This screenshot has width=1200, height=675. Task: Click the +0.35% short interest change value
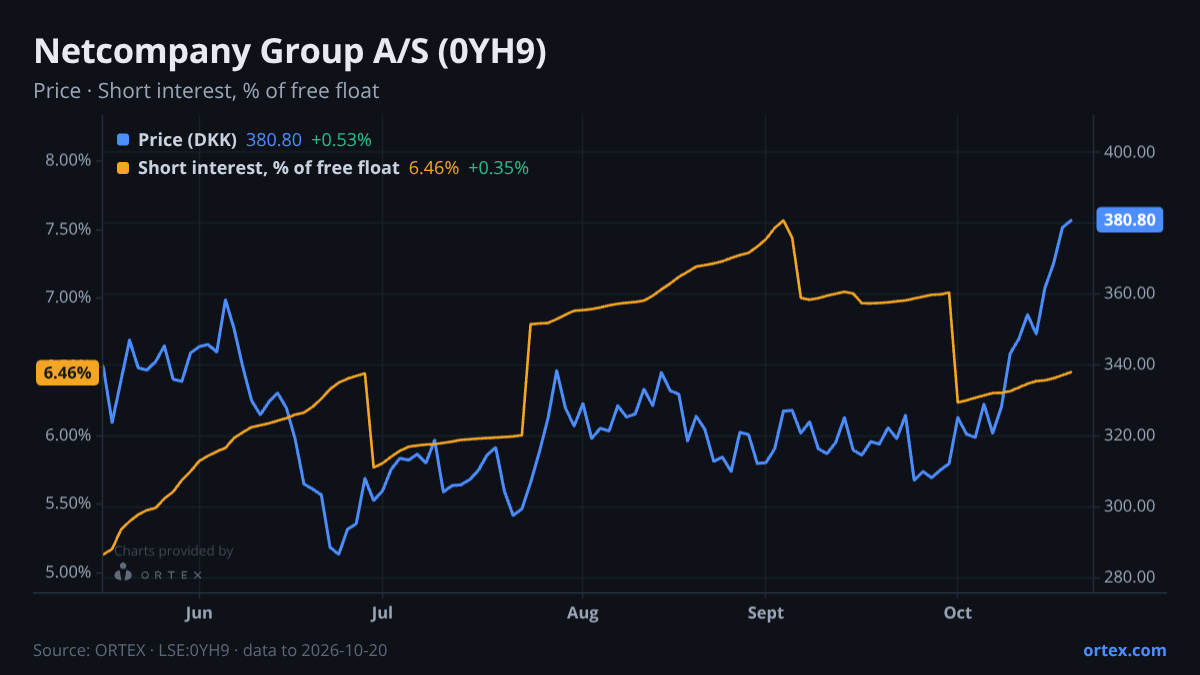point(498,168)
